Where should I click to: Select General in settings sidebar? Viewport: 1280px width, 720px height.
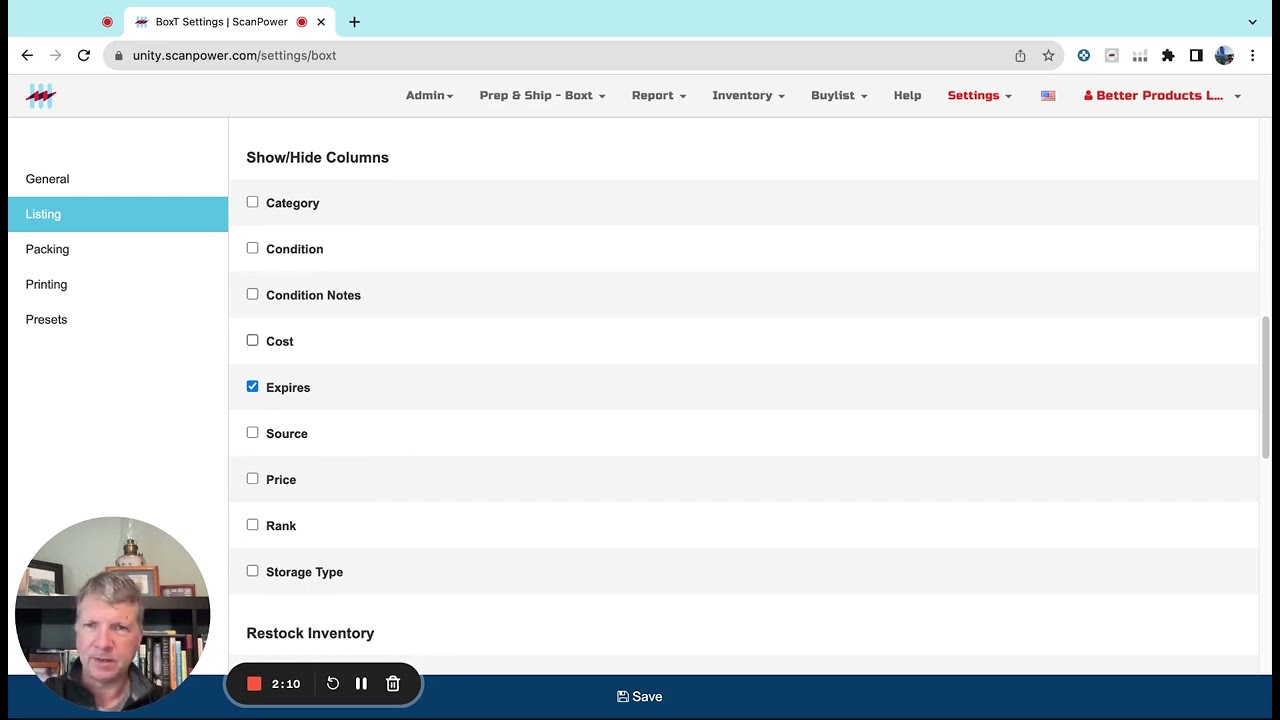[118, 179]
